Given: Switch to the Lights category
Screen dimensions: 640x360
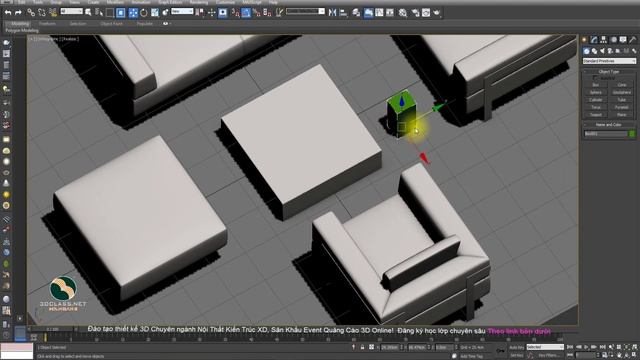Looking at the screenshot, I should [602, 51].
